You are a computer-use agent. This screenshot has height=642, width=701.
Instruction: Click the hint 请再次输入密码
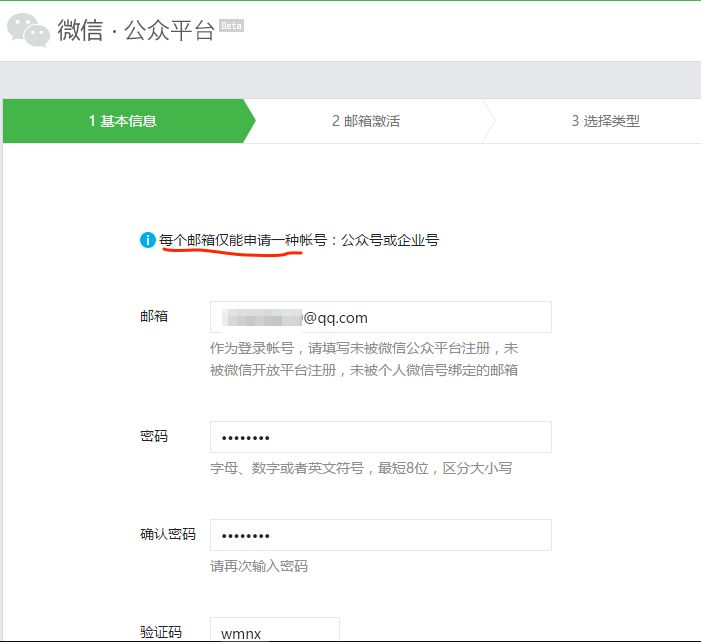pos(259,566)
